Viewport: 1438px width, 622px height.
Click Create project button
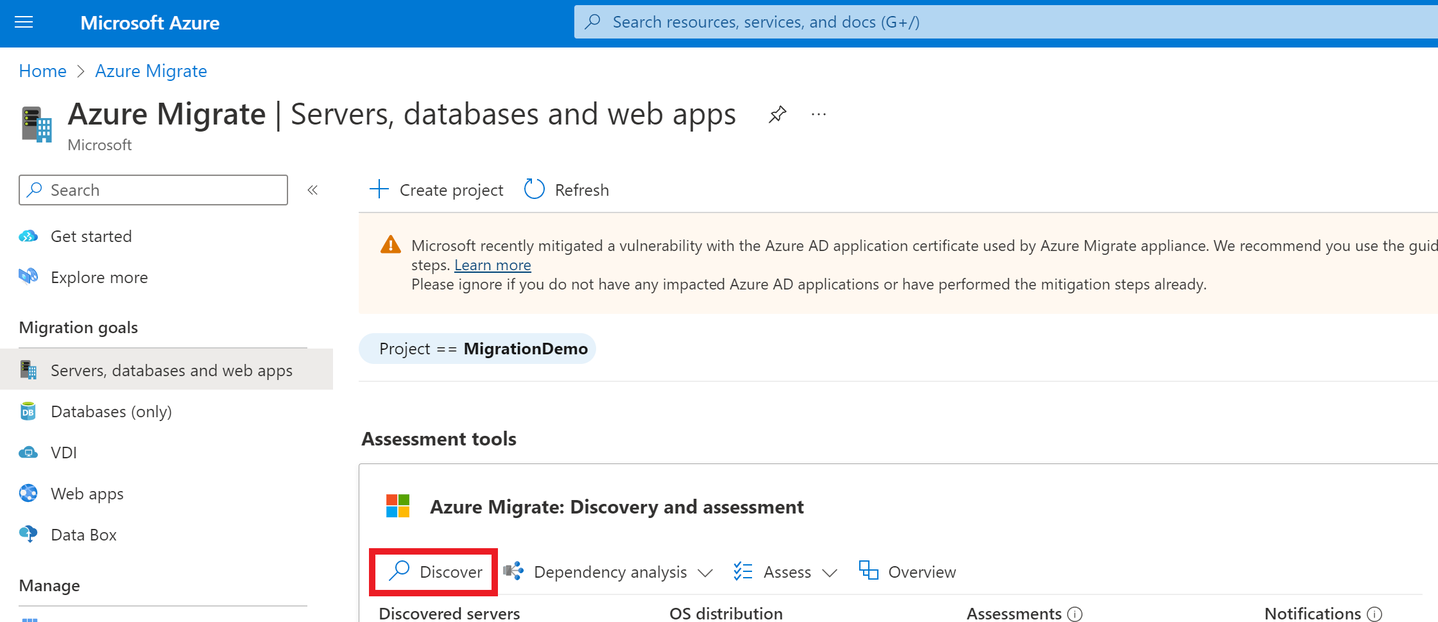point(437,190)
